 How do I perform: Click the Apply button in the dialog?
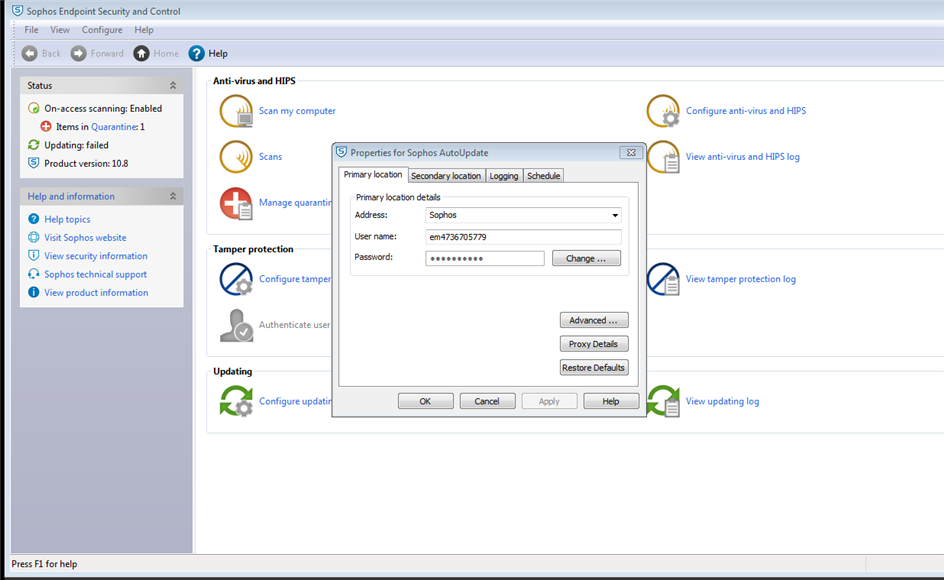coord(549,401)
